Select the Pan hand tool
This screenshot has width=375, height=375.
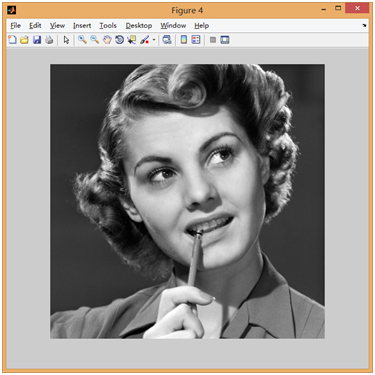[107, 40]
